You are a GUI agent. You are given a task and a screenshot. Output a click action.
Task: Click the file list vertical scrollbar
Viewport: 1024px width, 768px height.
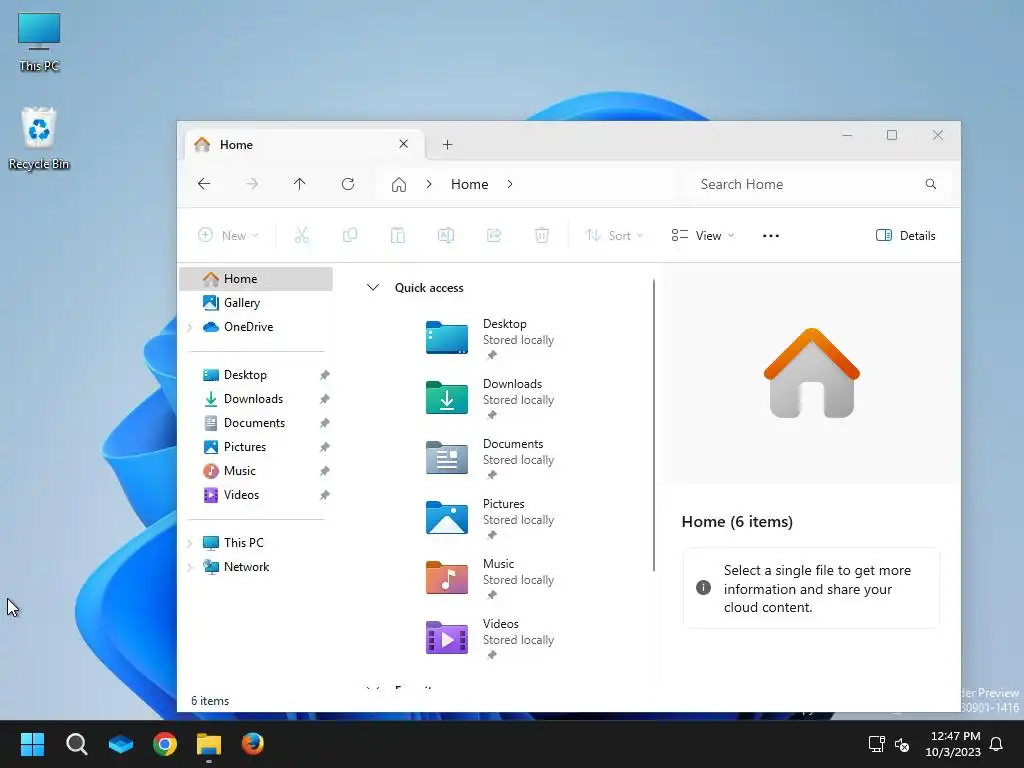click(654, 426)
